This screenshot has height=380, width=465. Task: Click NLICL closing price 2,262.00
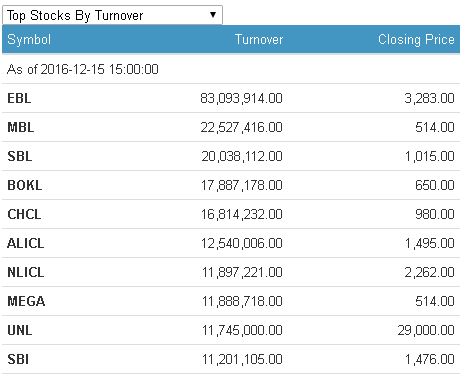point(429,272)
